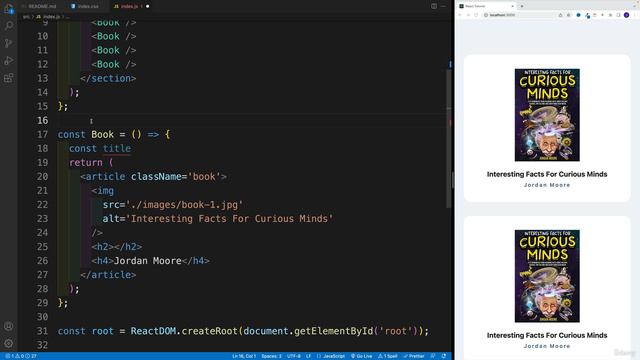Image resolution: width=640 pixels, height=360 pixels.
Task: Open Run and Debug view
Action: [x=9, y=61]
